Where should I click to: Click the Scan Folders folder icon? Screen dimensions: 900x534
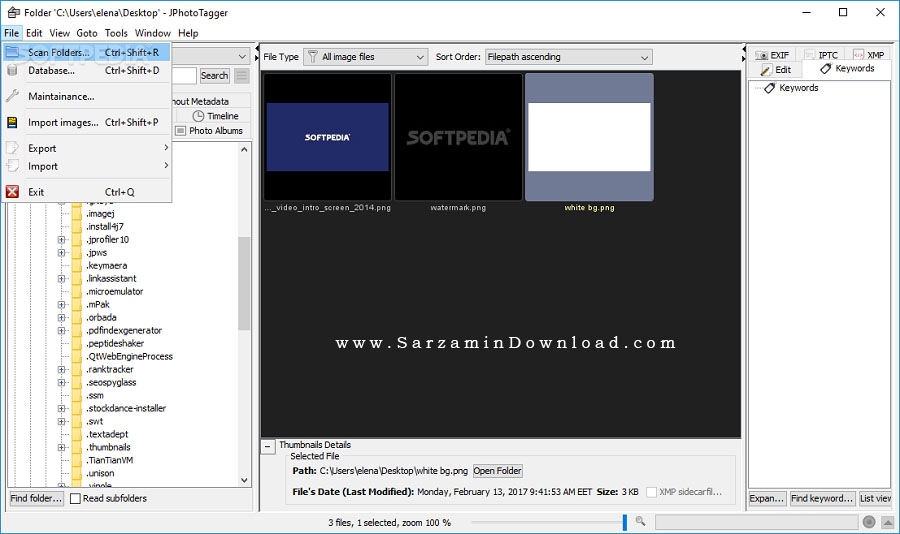[12, 52]
